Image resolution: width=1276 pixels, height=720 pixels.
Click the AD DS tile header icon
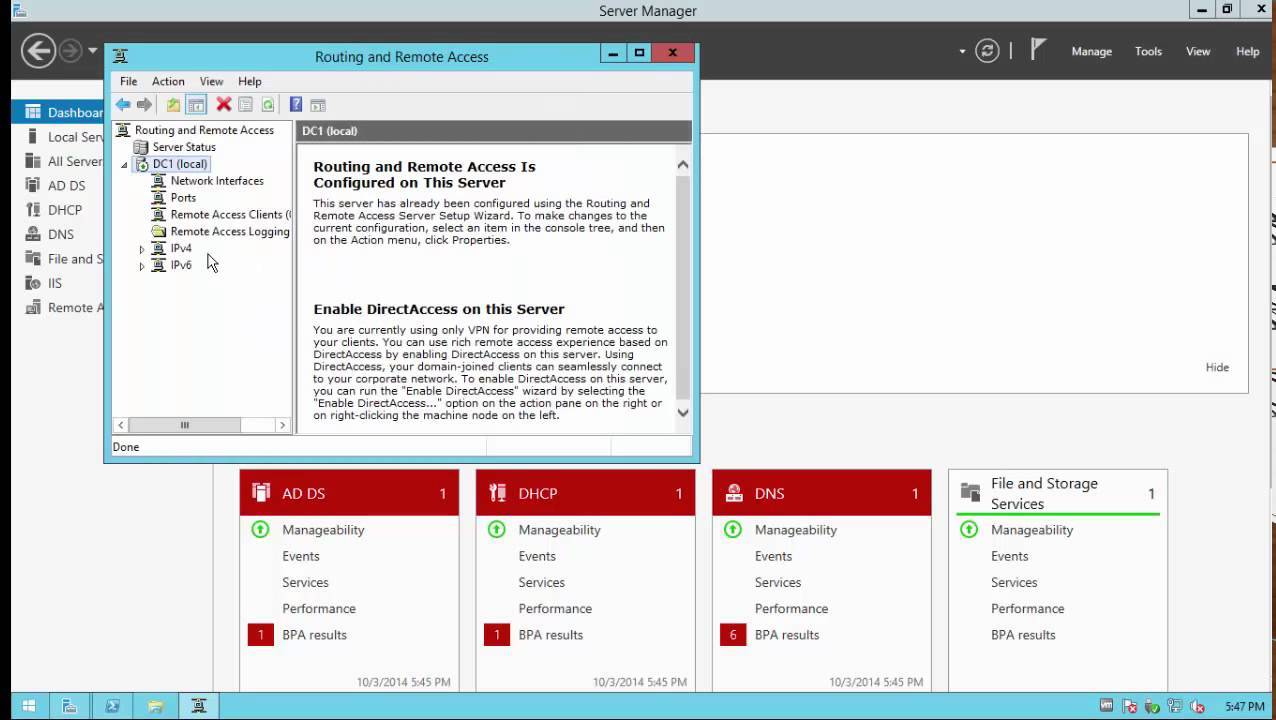coord(261,492)
